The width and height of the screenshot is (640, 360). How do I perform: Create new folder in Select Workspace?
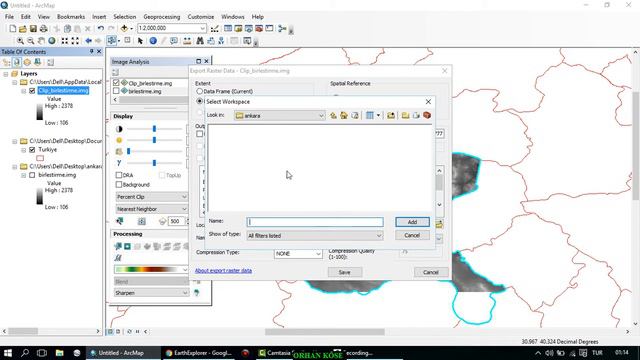405,116
